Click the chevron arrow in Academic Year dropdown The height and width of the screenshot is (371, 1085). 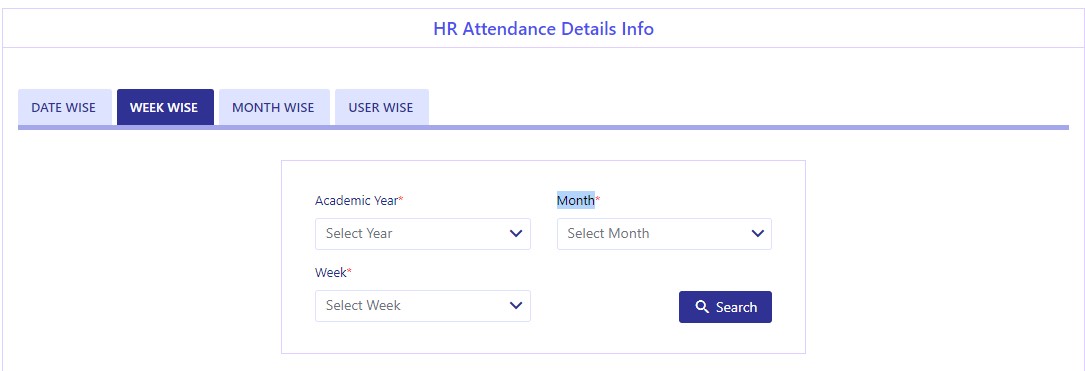tap(516, 233)
